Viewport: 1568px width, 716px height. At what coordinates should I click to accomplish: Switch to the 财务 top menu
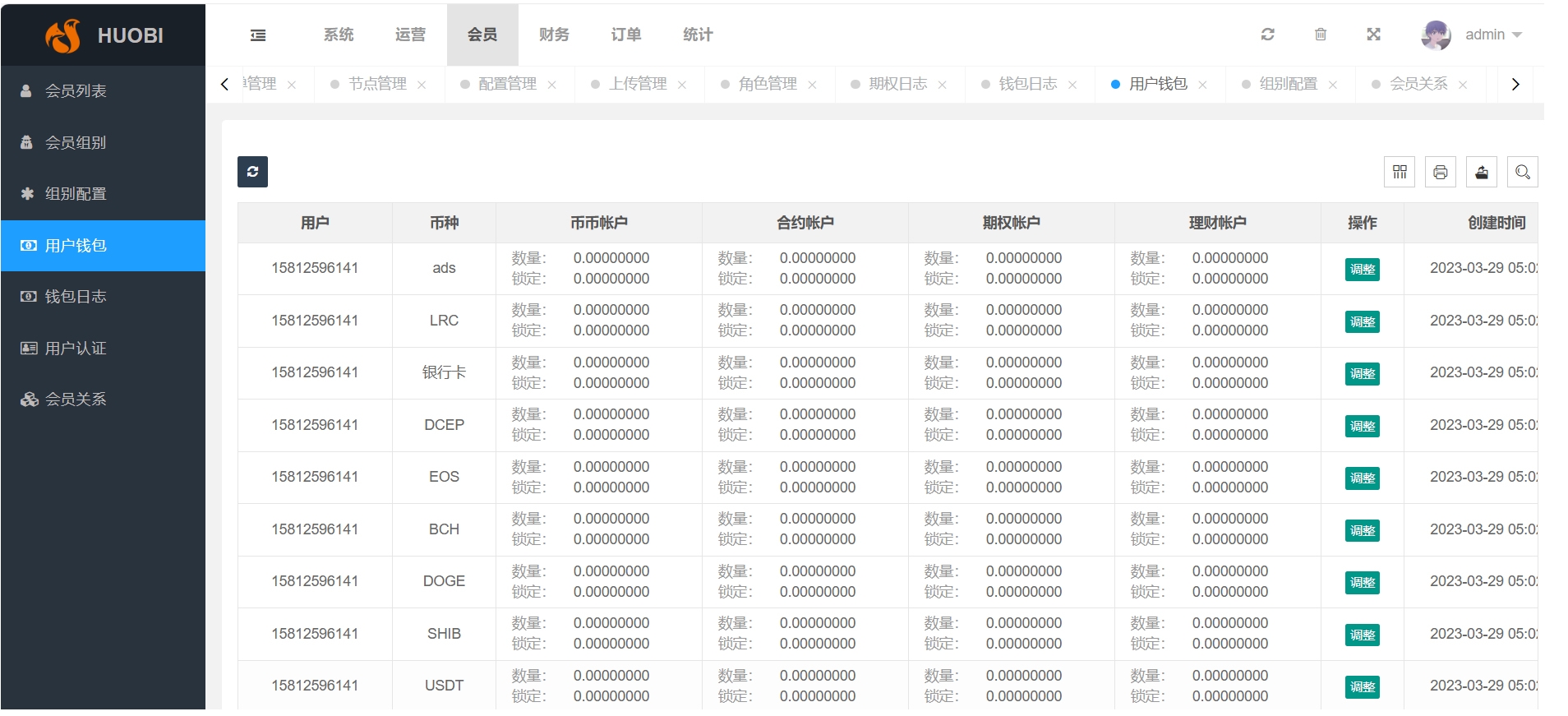(554, 35)
